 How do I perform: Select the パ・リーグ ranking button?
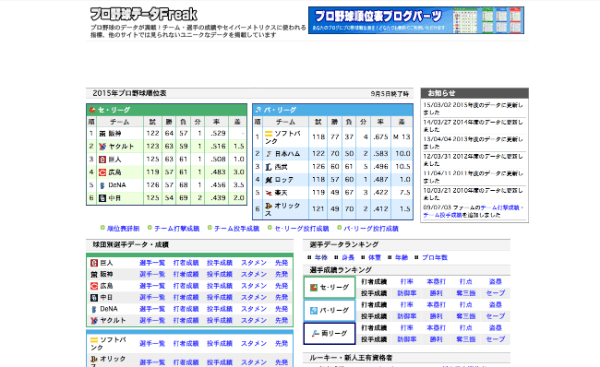(x=329, y=310)
